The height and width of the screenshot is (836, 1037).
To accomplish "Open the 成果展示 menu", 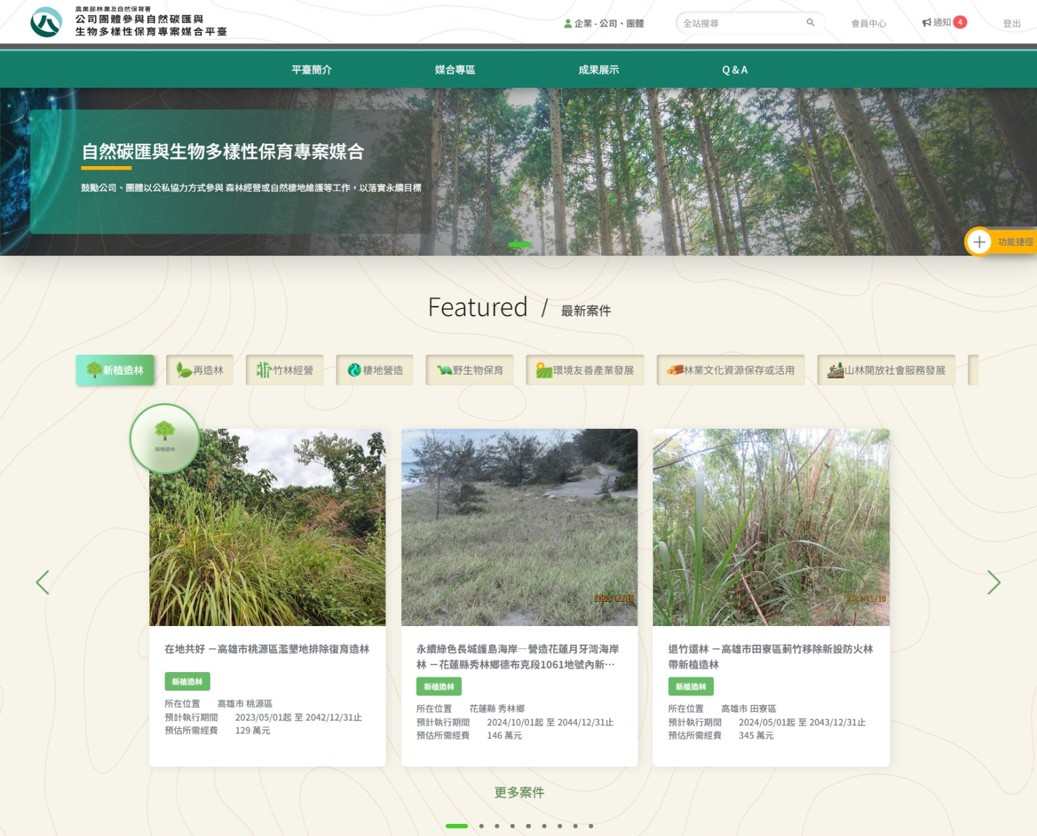I will pos(598,70).
